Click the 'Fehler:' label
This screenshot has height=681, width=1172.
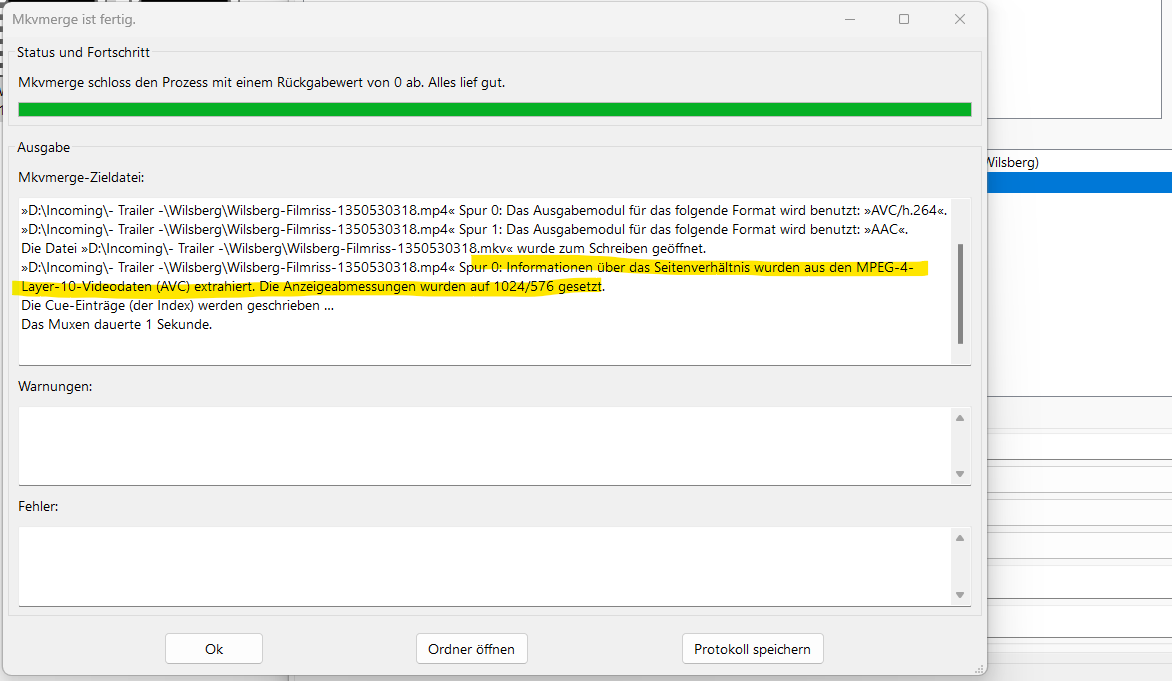pos(38,506)
